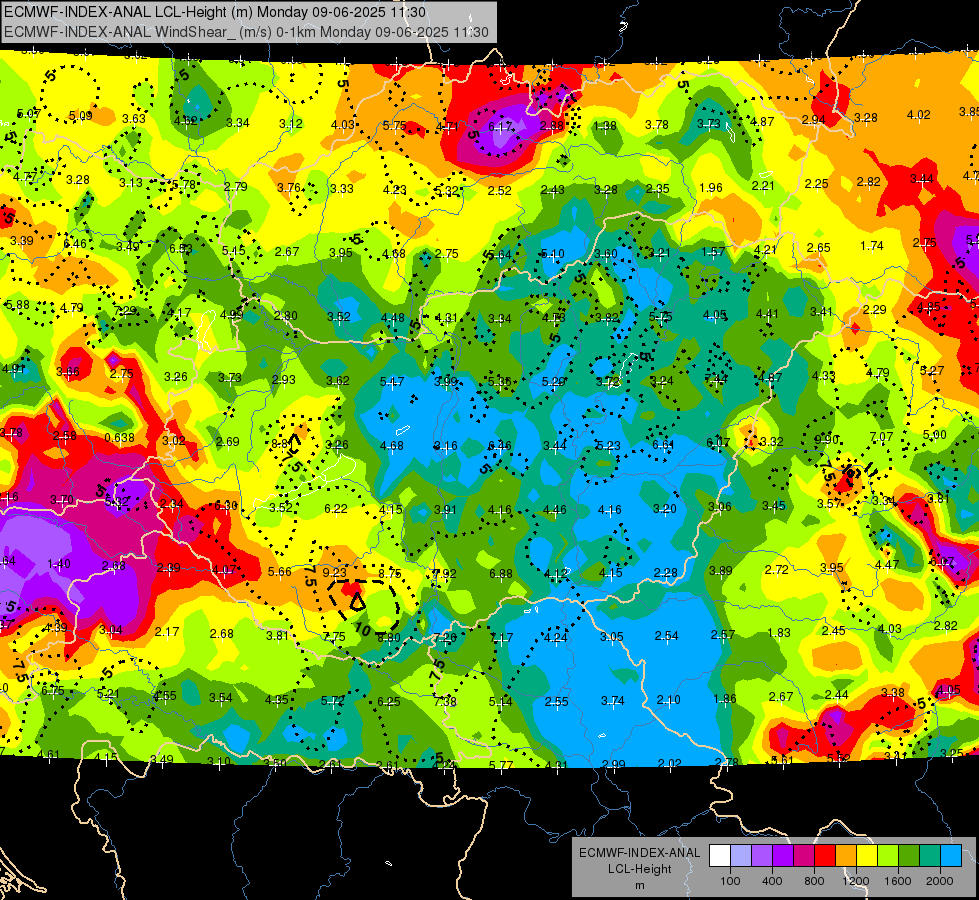
Task: Click the white swatch in the LCL-Height legend
Action: [720, 856]
